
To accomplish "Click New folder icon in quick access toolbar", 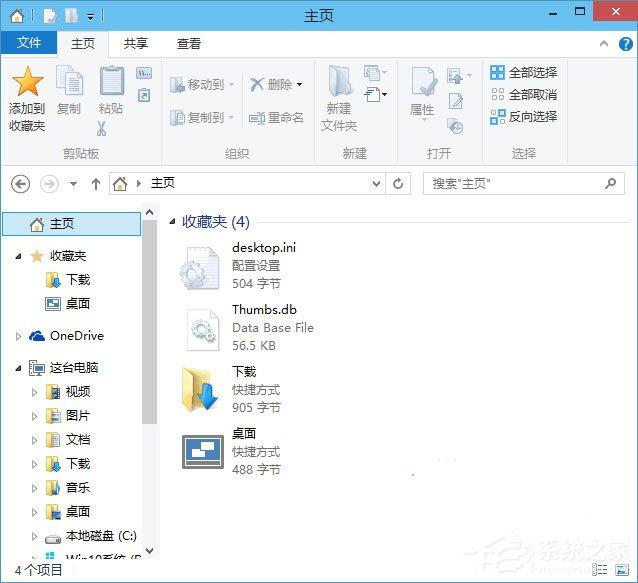I will pyautogui.click(x=71, y=16).
